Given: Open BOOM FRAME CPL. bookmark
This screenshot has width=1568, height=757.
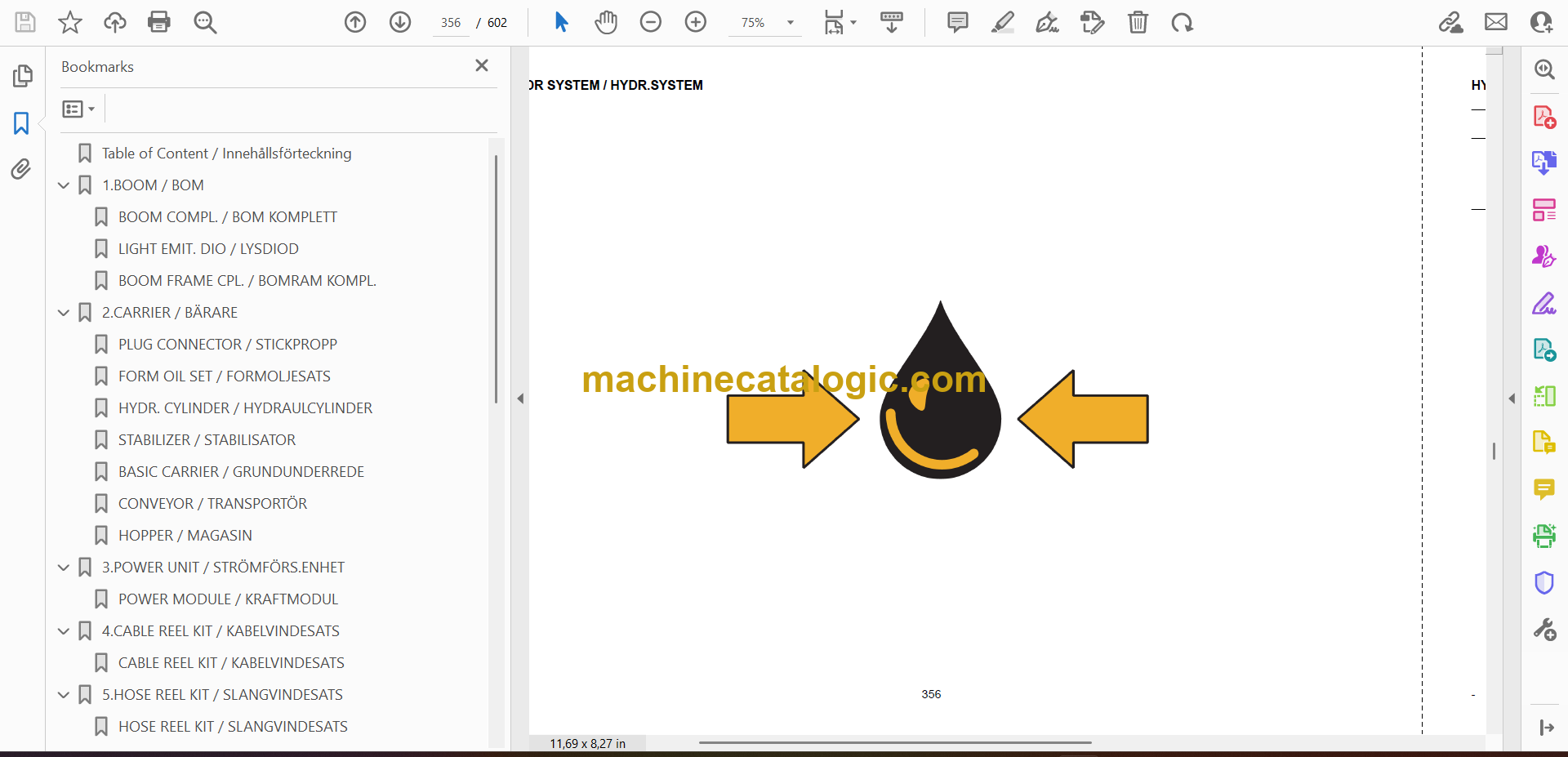Looking at the screenshot, I should coord(247,281).
